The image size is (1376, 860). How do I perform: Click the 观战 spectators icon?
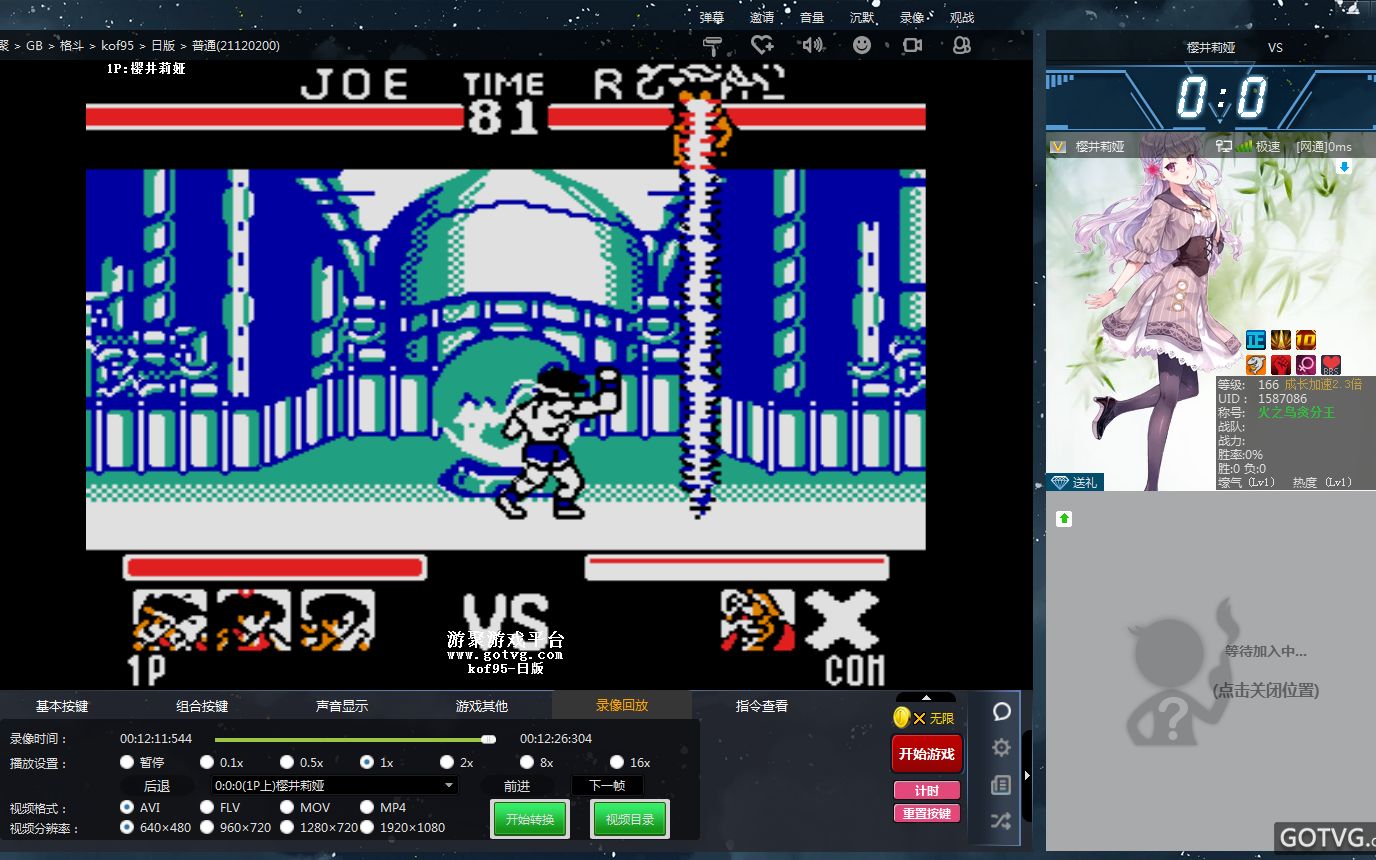point(962,45)
